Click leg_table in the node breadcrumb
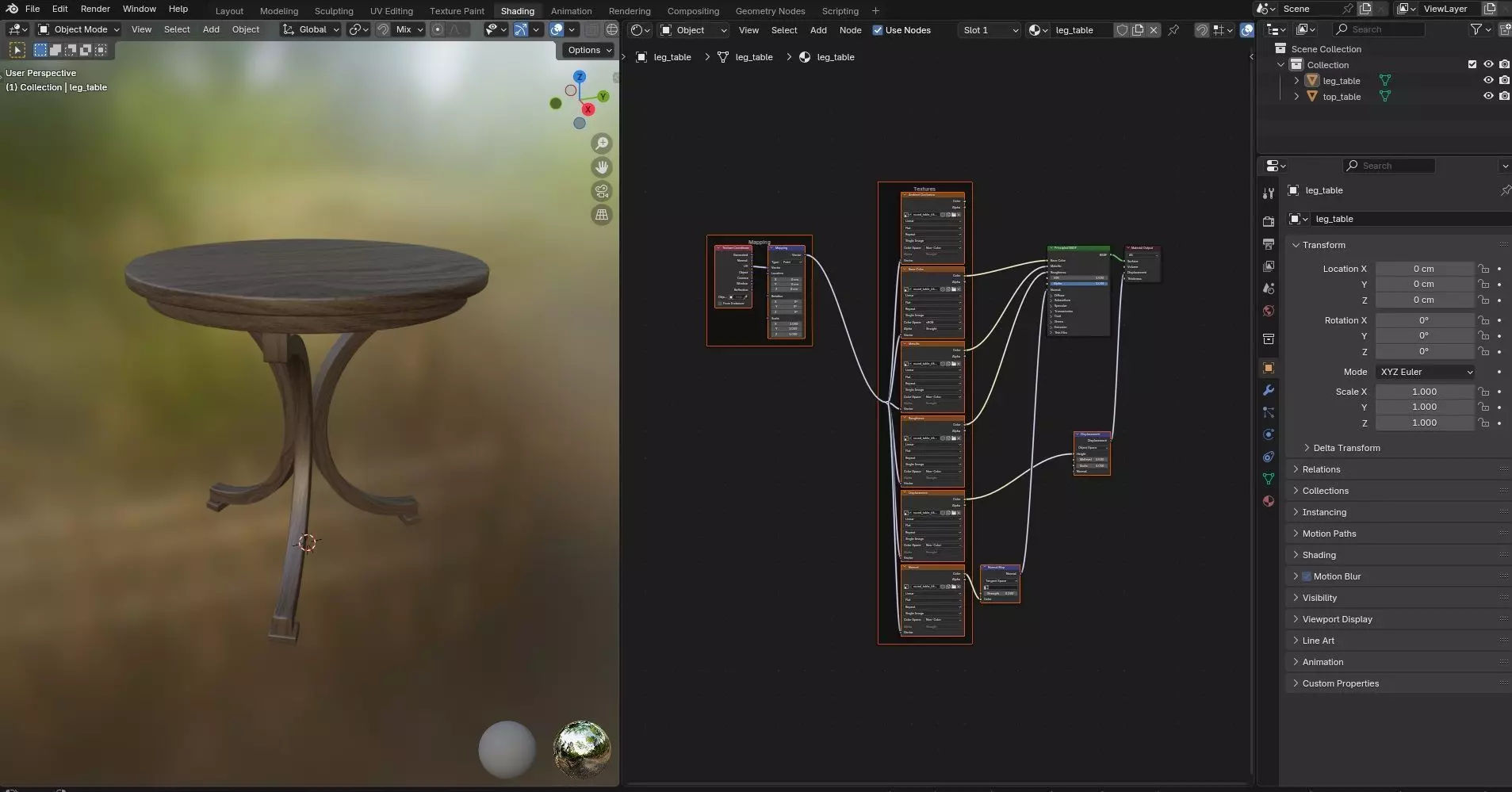This screenshot has width=1512, height=792. (672, 57)
